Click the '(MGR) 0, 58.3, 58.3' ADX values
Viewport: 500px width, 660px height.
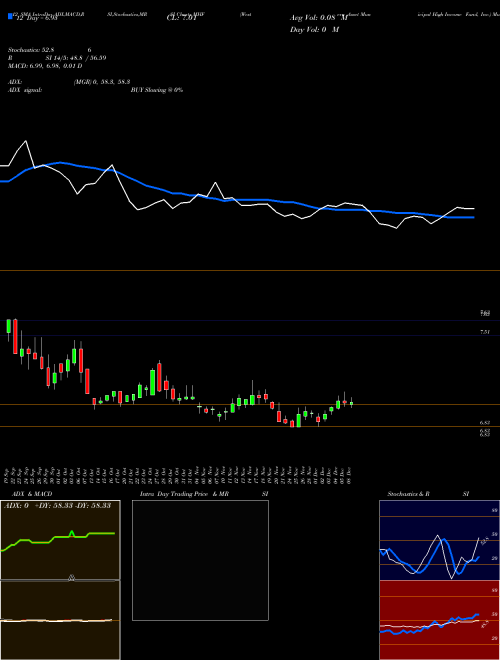coord(102,83)
